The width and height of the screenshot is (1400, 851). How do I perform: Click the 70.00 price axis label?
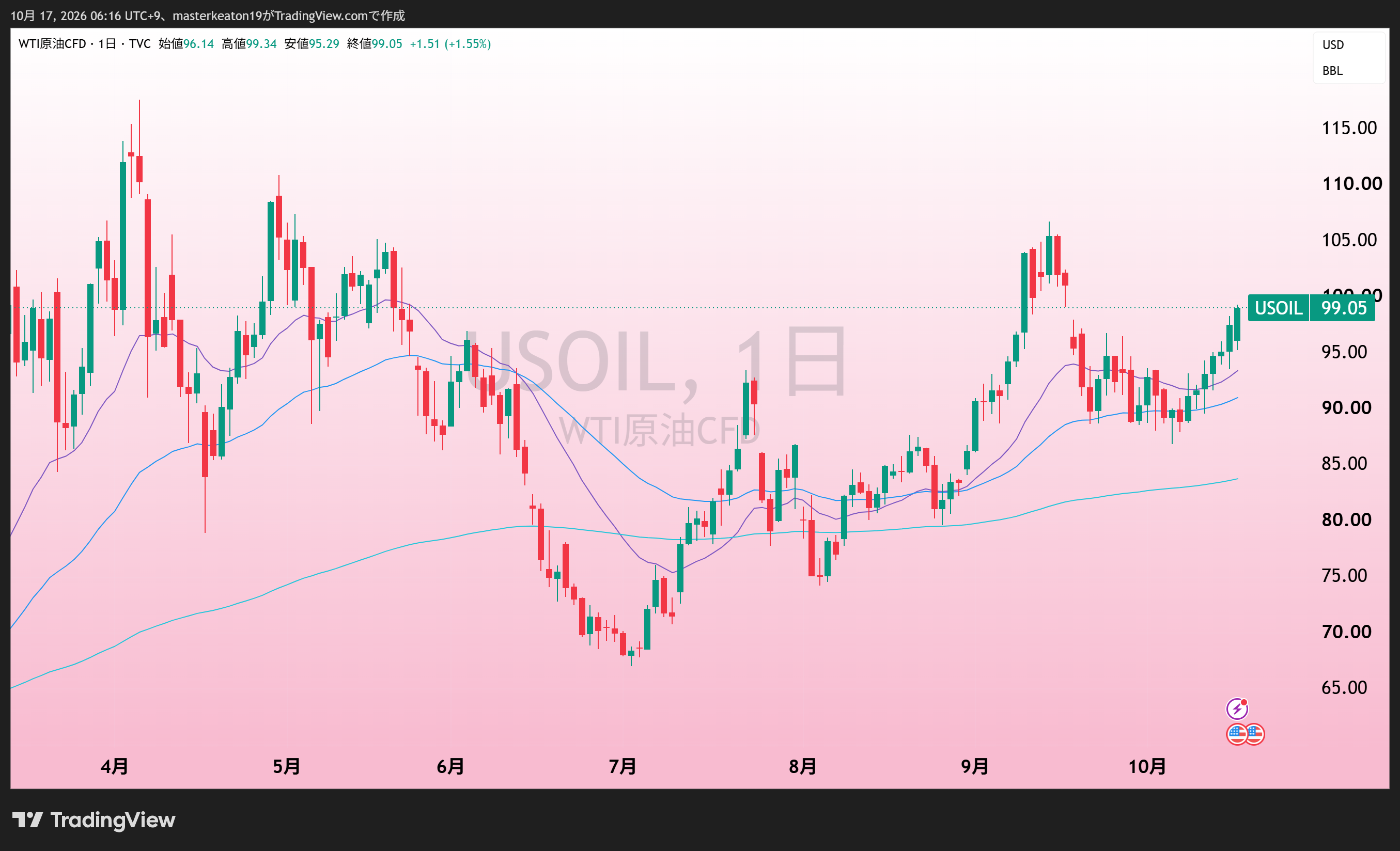pyautogui.click(x=1347, y=631)
